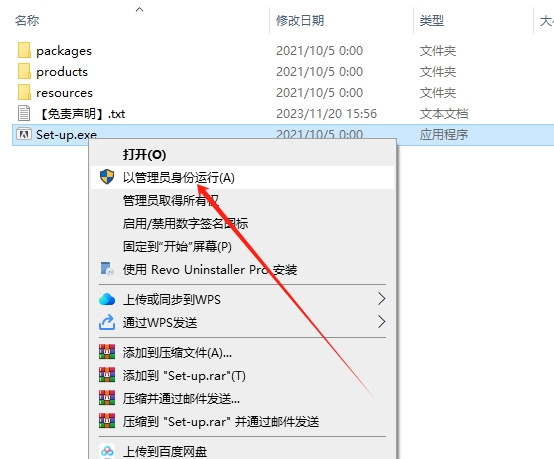Click the Revo Uninstaller Pro icon

(x=107, y=269)
